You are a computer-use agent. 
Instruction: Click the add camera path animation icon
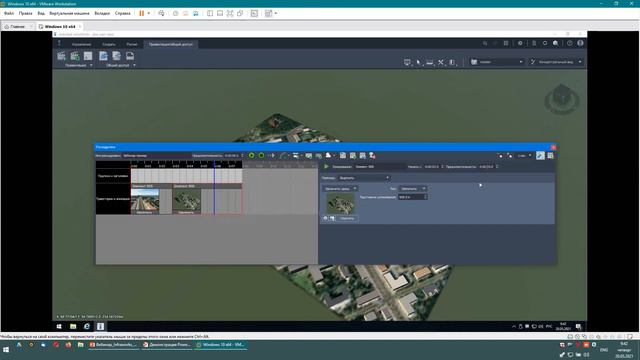(x=272, y=156)
